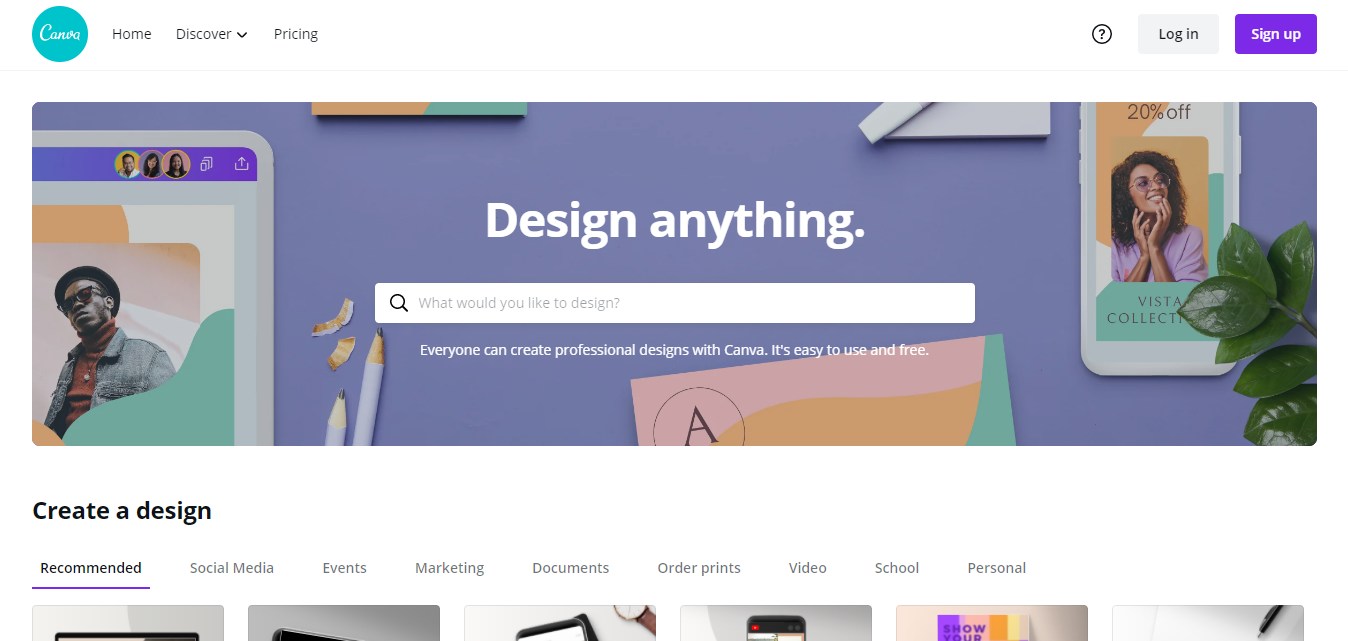Open the Marketing tab
Image resolution: width=1348 pixels, height=641 pixels.
point(449,568)
